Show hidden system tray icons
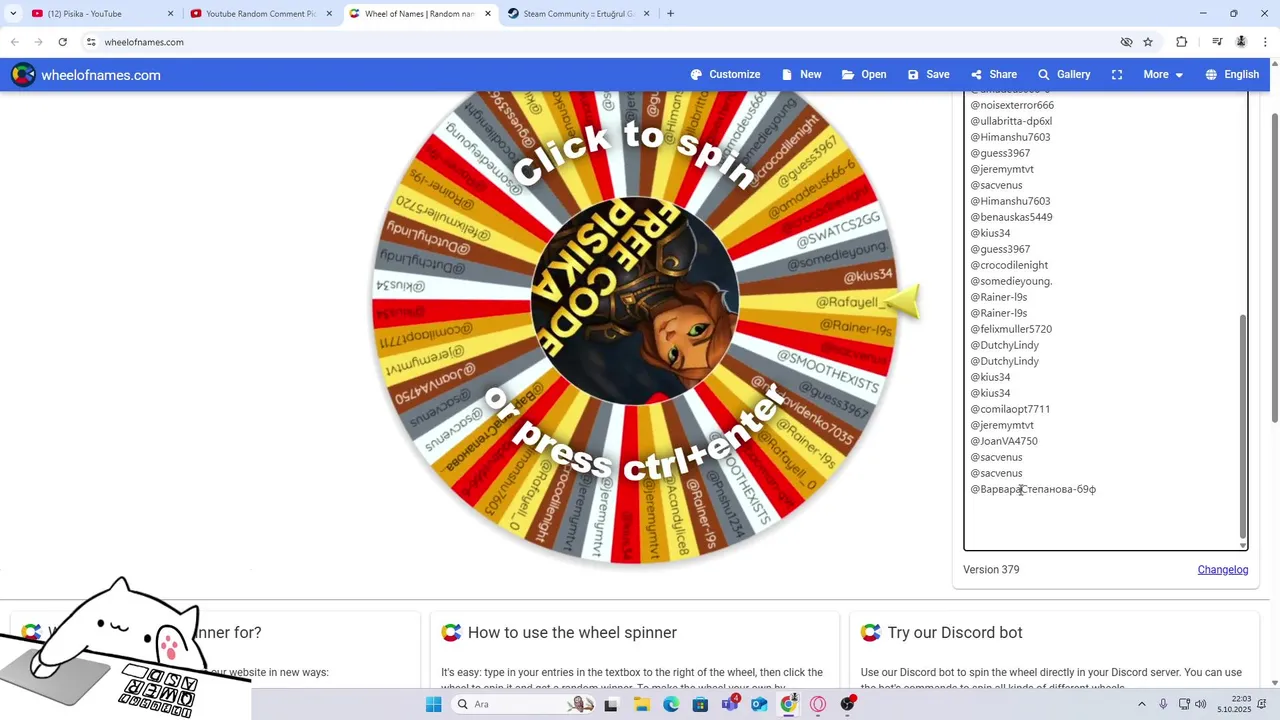The image size is (1280, 720). click(x=1142, y=704)
